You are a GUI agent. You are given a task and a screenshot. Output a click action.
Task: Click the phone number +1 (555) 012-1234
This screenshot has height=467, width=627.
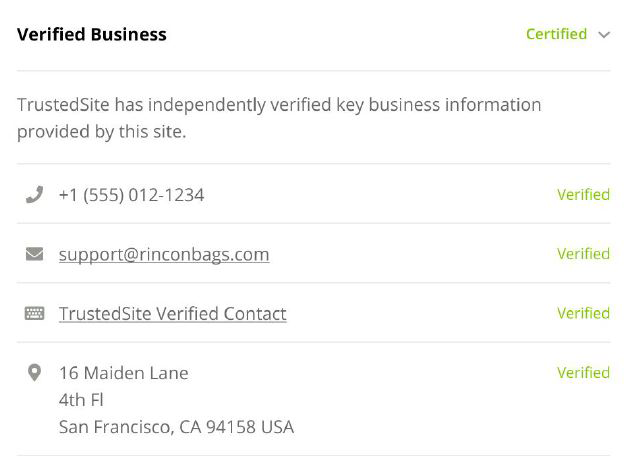coord(131,195)
